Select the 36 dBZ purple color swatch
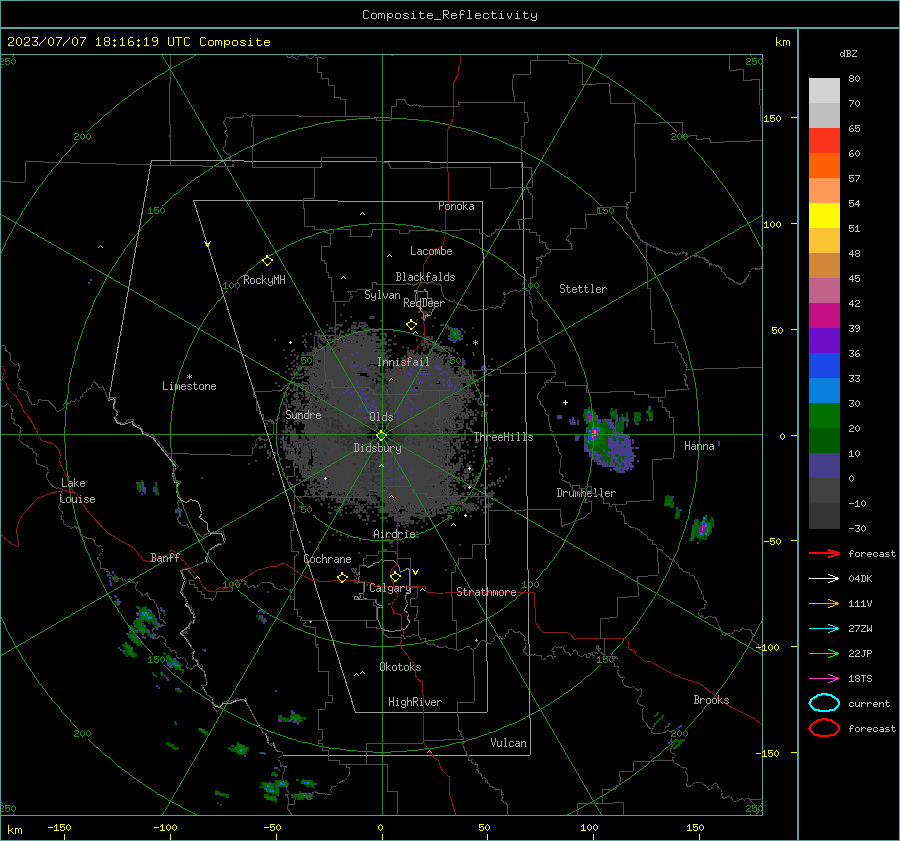 click(824, 340)
